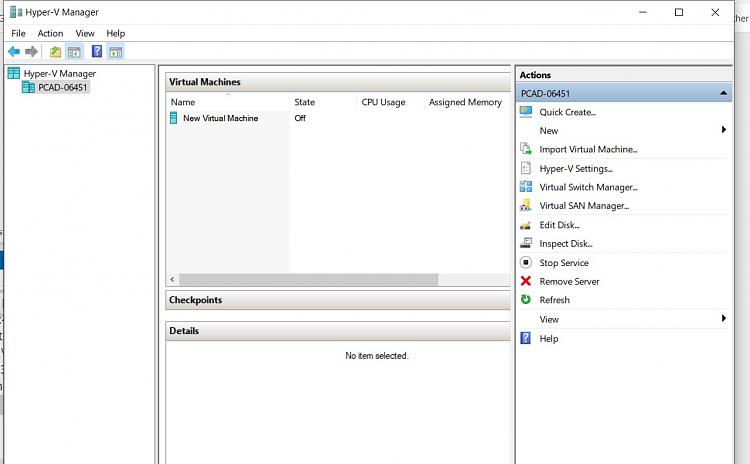The image size is (750, 464).
Task: Open the Help menu in menu bar
Action: (x=116, y=33)
